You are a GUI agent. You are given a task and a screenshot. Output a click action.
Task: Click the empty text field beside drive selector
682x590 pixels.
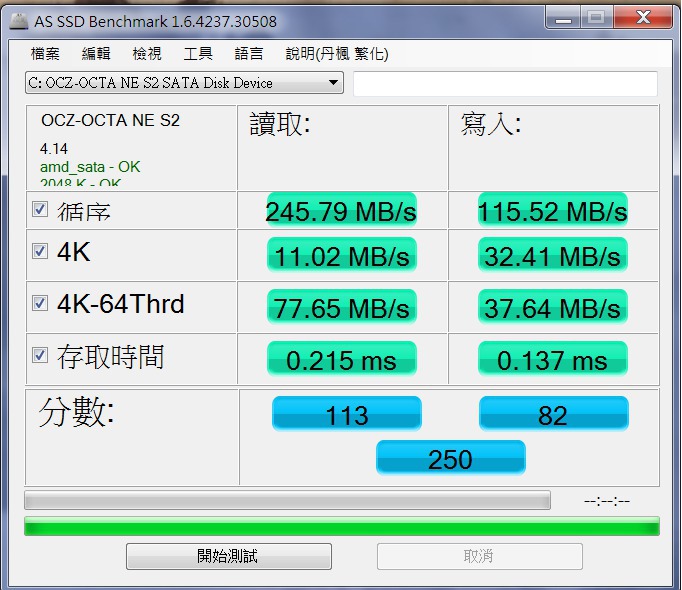[x=505, y=84]
